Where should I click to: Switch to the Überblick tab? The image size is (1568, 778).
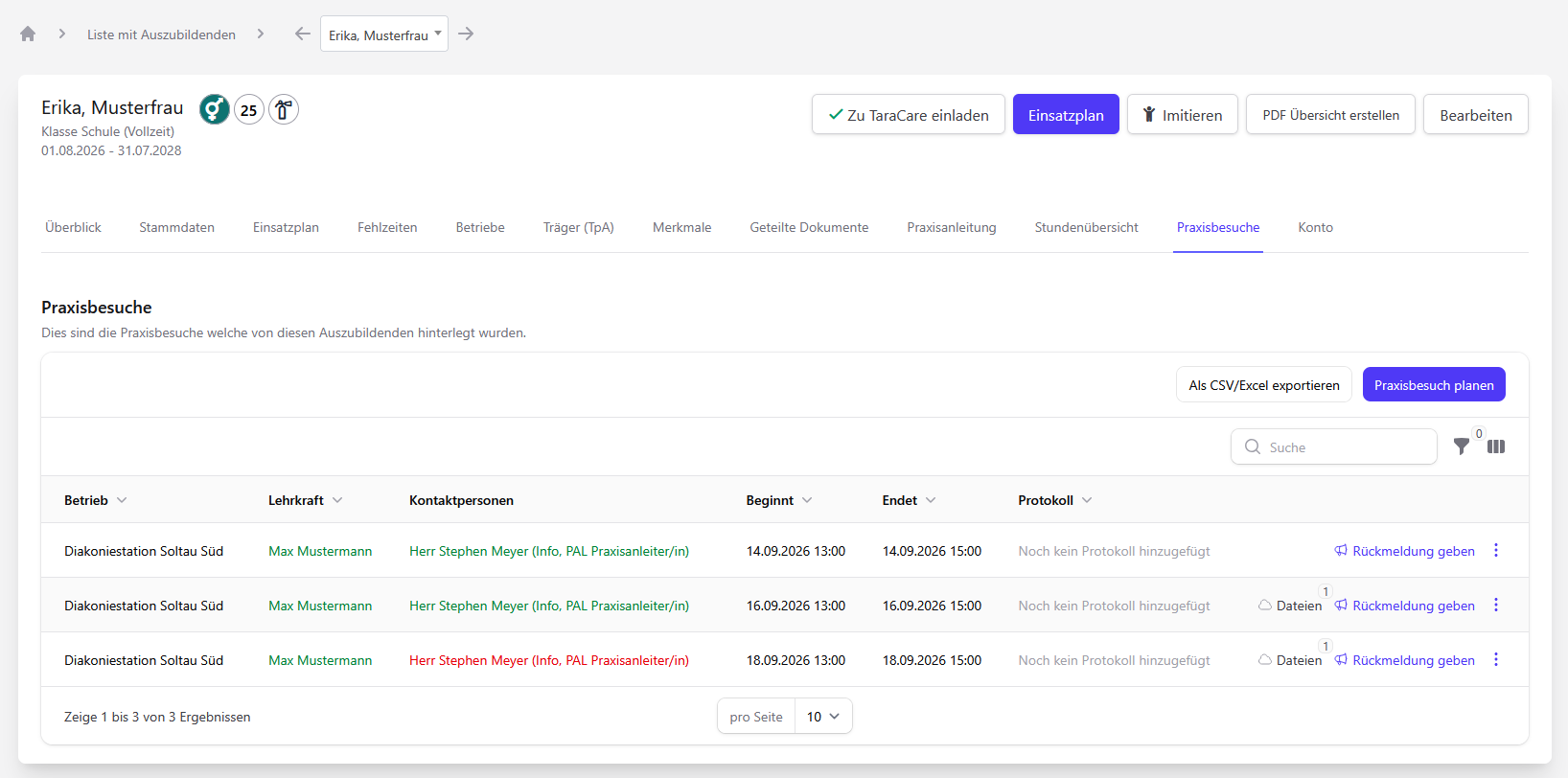(x=73, y=227)
